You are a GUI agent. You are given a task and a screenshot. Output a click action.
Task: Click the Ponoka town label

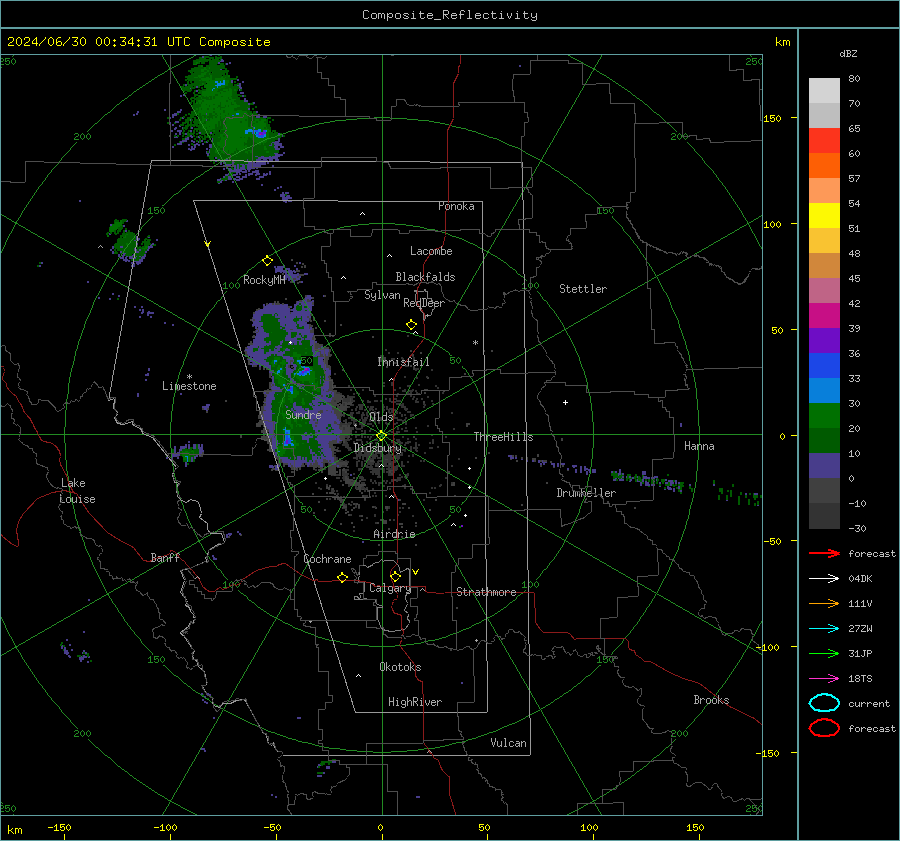[x=456, y=206]
